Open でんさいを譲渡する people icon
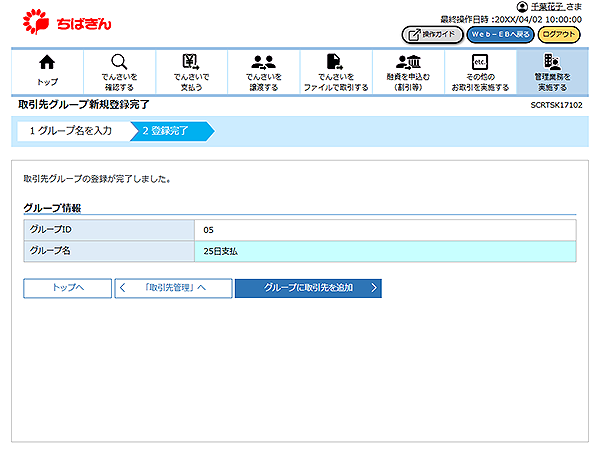Screen dimensions: 600x454 click(x=264, y=62)
